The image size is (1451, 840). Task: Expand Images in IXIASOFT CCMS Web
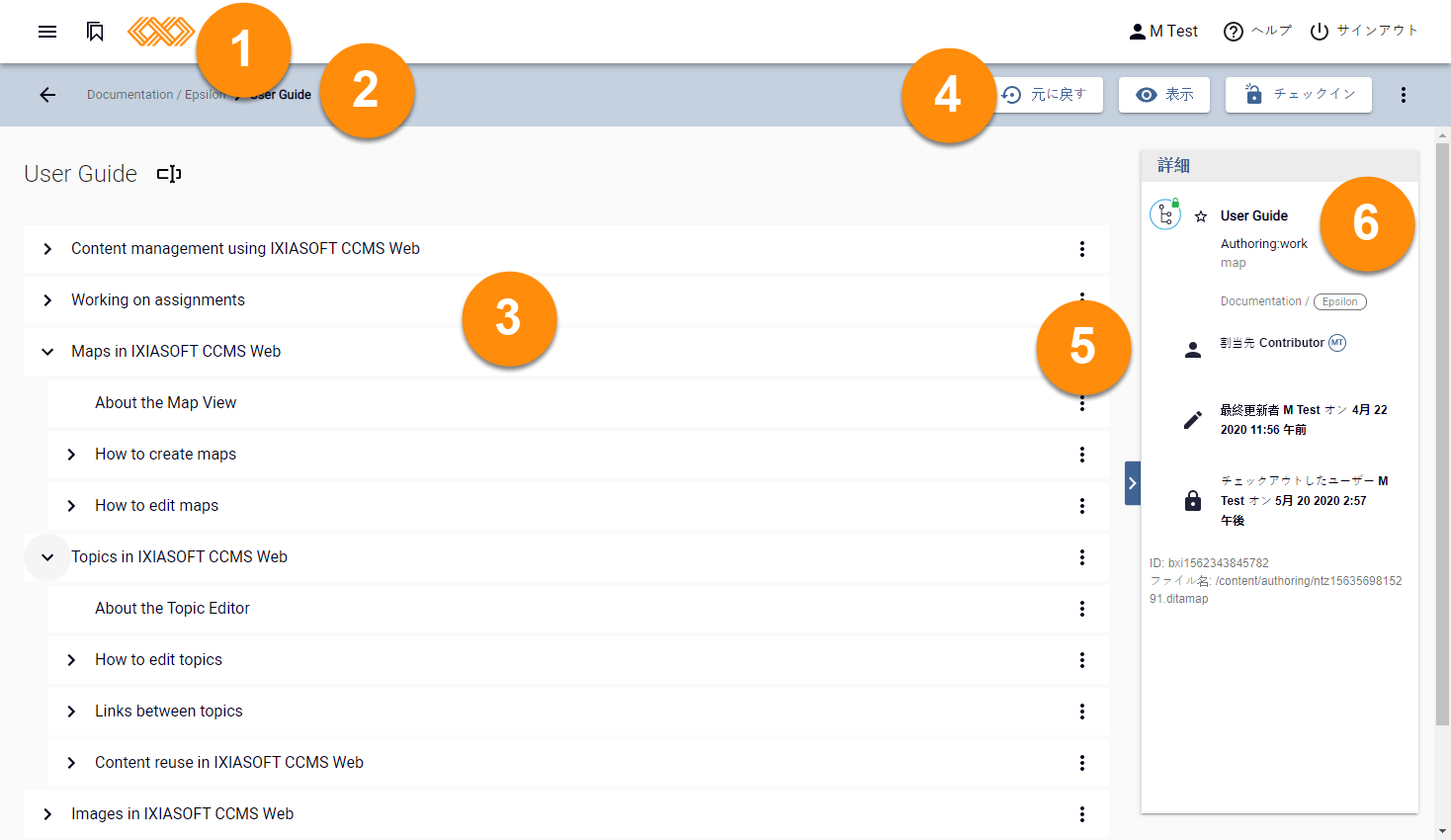(47, 814)
